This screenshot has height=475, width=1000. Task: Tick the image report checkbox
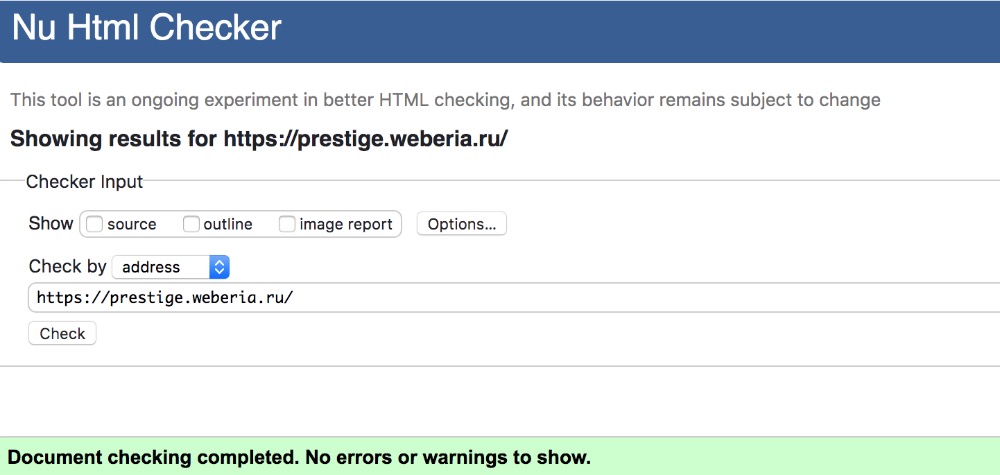[x=287, y=225]
